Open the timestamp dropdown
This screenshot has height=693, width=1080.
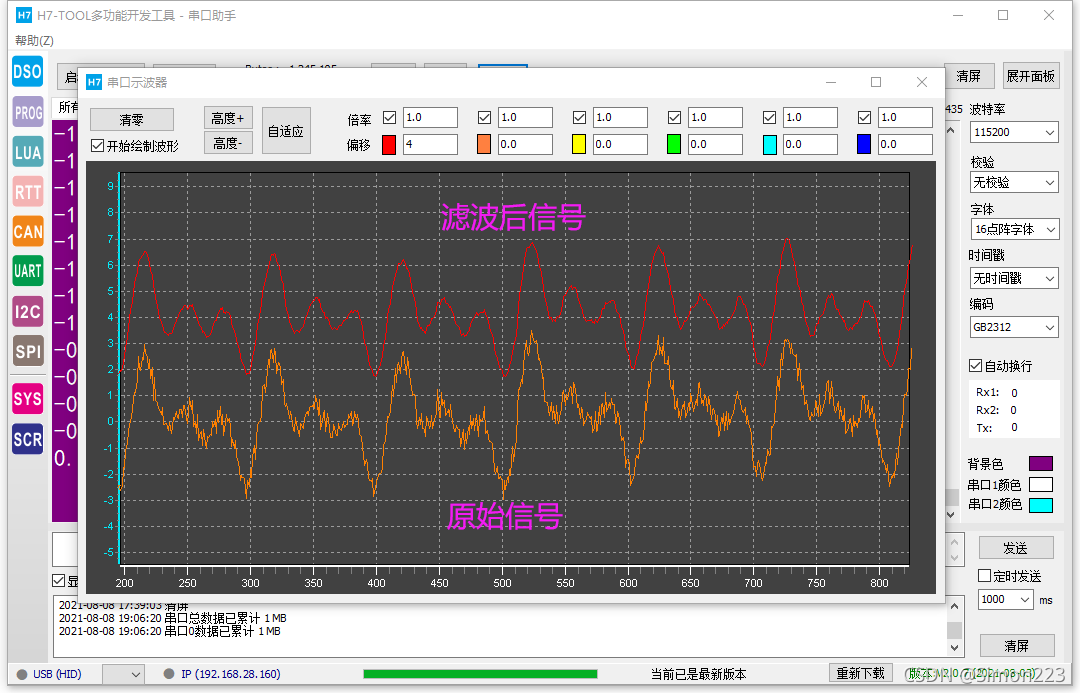tap(1013, 278)
